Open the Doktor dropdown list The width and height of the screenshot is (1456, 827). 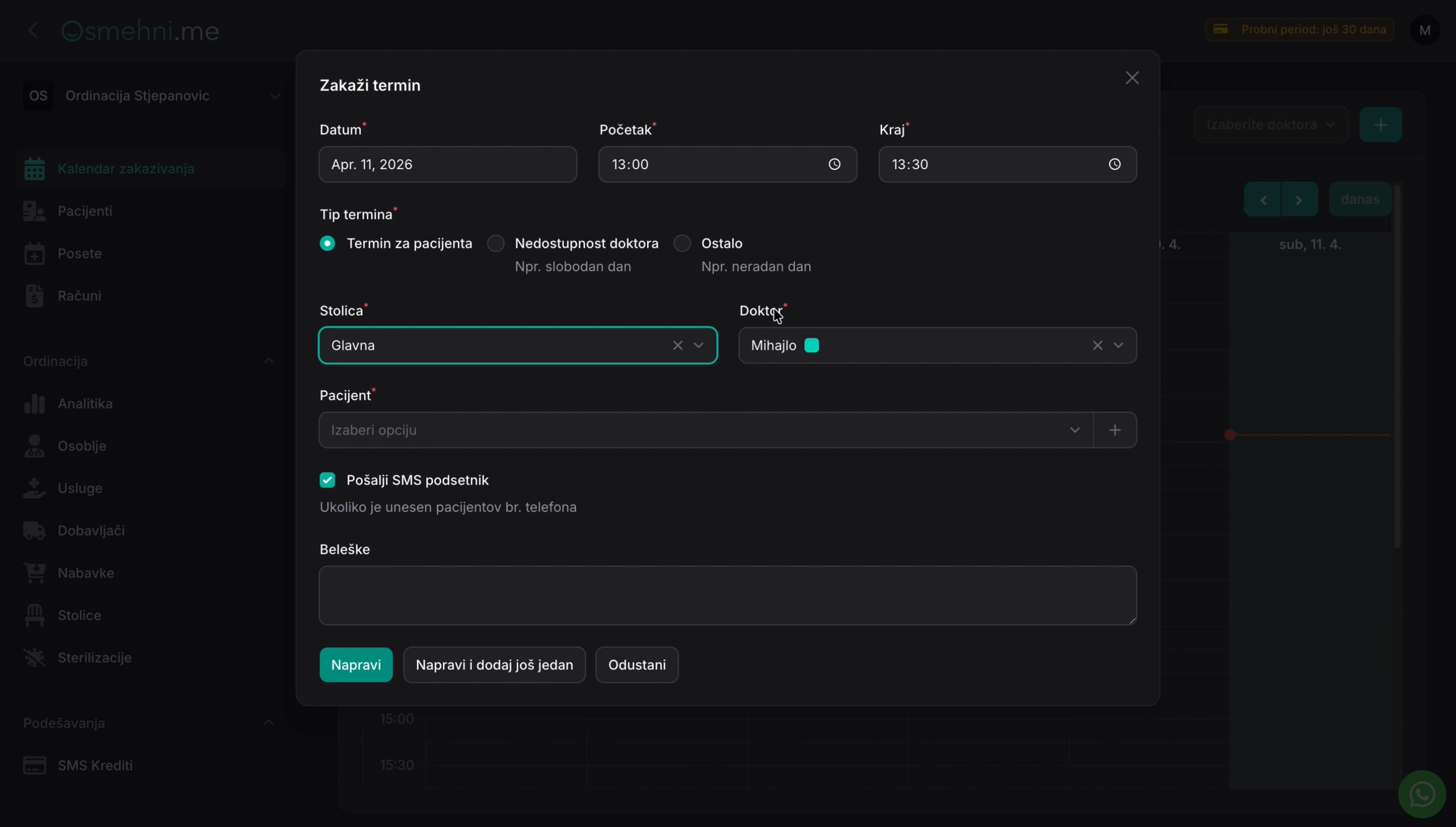(x=1118, y=345)
